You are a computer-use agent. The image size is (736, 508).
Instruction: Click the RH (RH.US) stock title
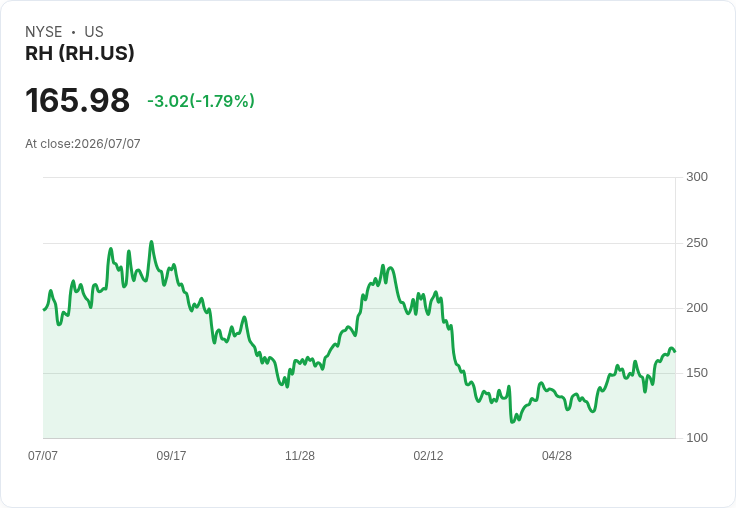(80, 53)
